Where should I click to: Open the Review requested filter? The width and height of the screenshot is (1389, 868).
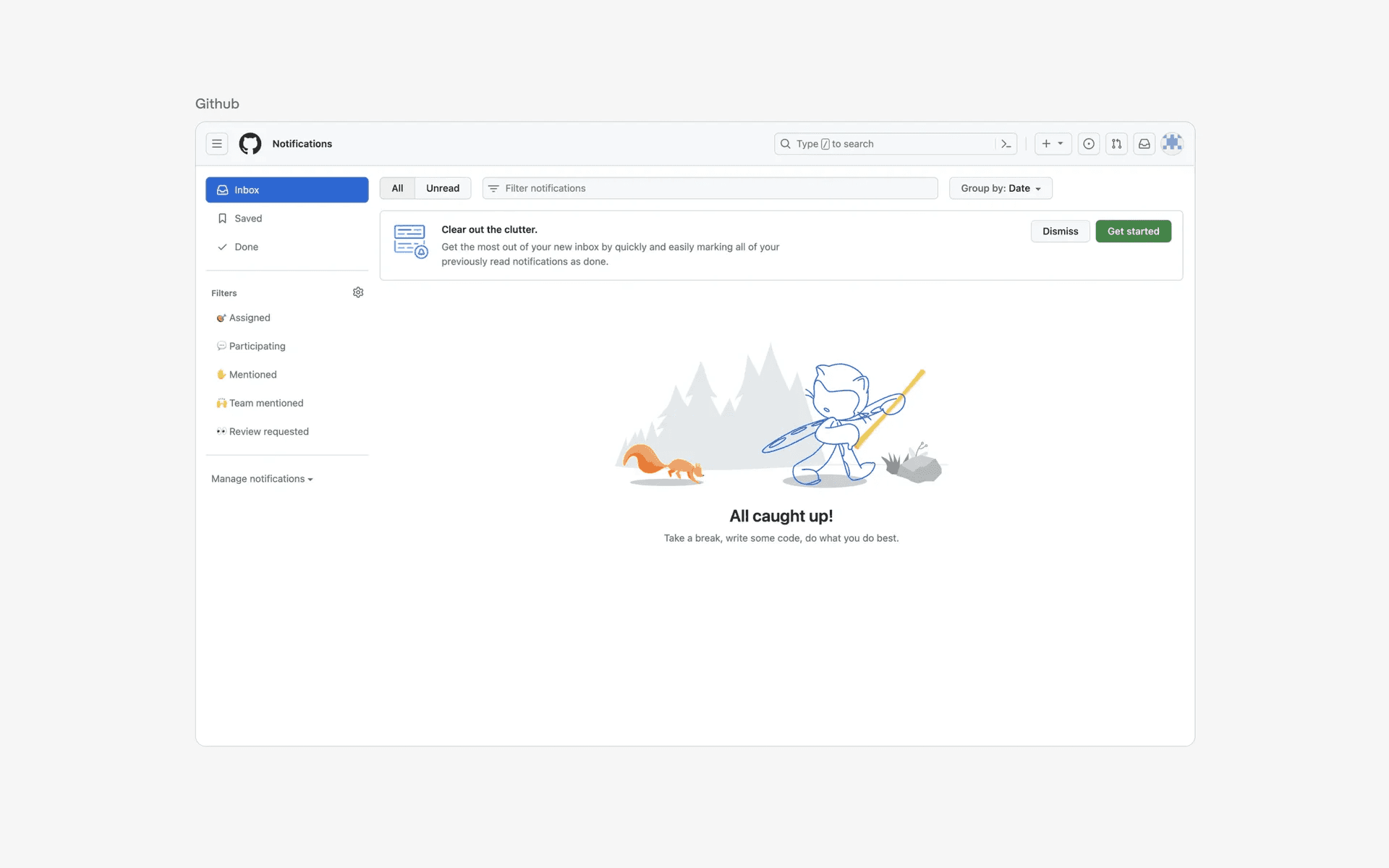click(x=268, y=432)
